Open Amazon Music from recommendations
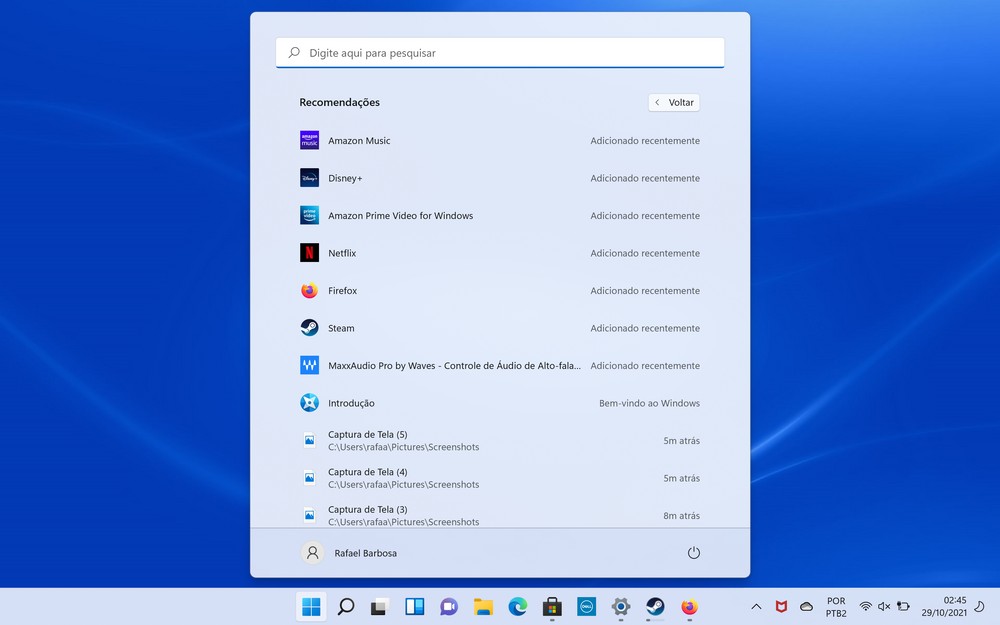Screen dimensions: 1000x625 tap(359, 141)
